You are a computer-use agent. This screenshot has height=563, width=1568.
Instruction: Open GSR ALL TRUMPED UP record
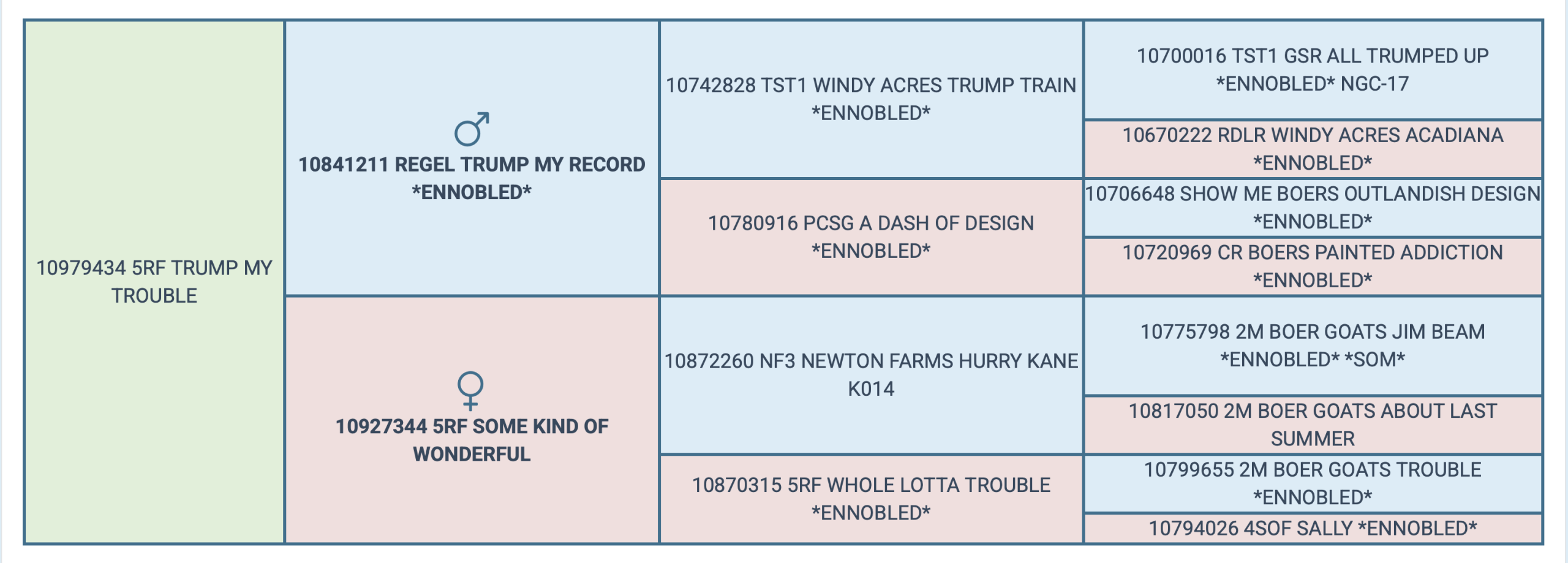pos(1312,70)
